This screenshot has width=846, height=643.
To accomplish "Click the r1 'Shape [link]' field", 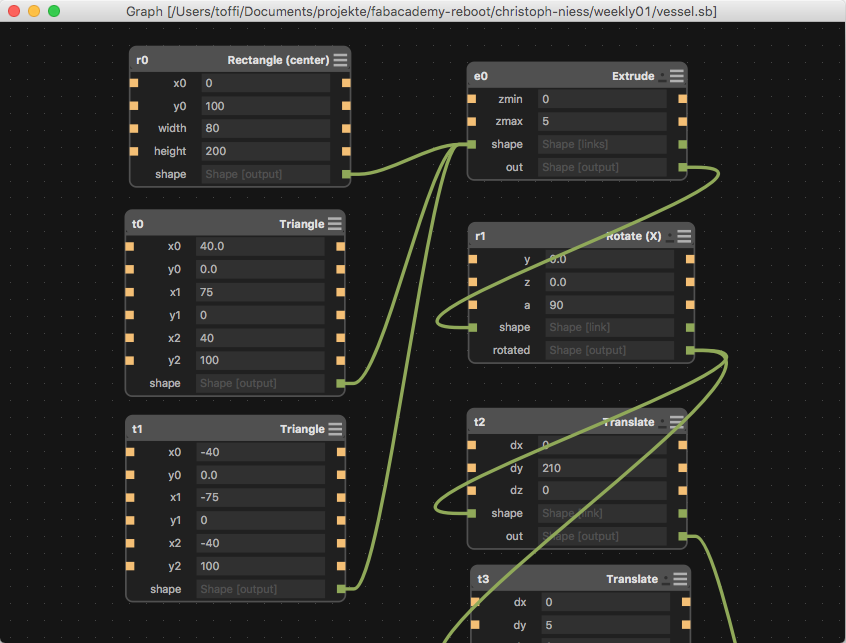I will [x=610, y=327].
